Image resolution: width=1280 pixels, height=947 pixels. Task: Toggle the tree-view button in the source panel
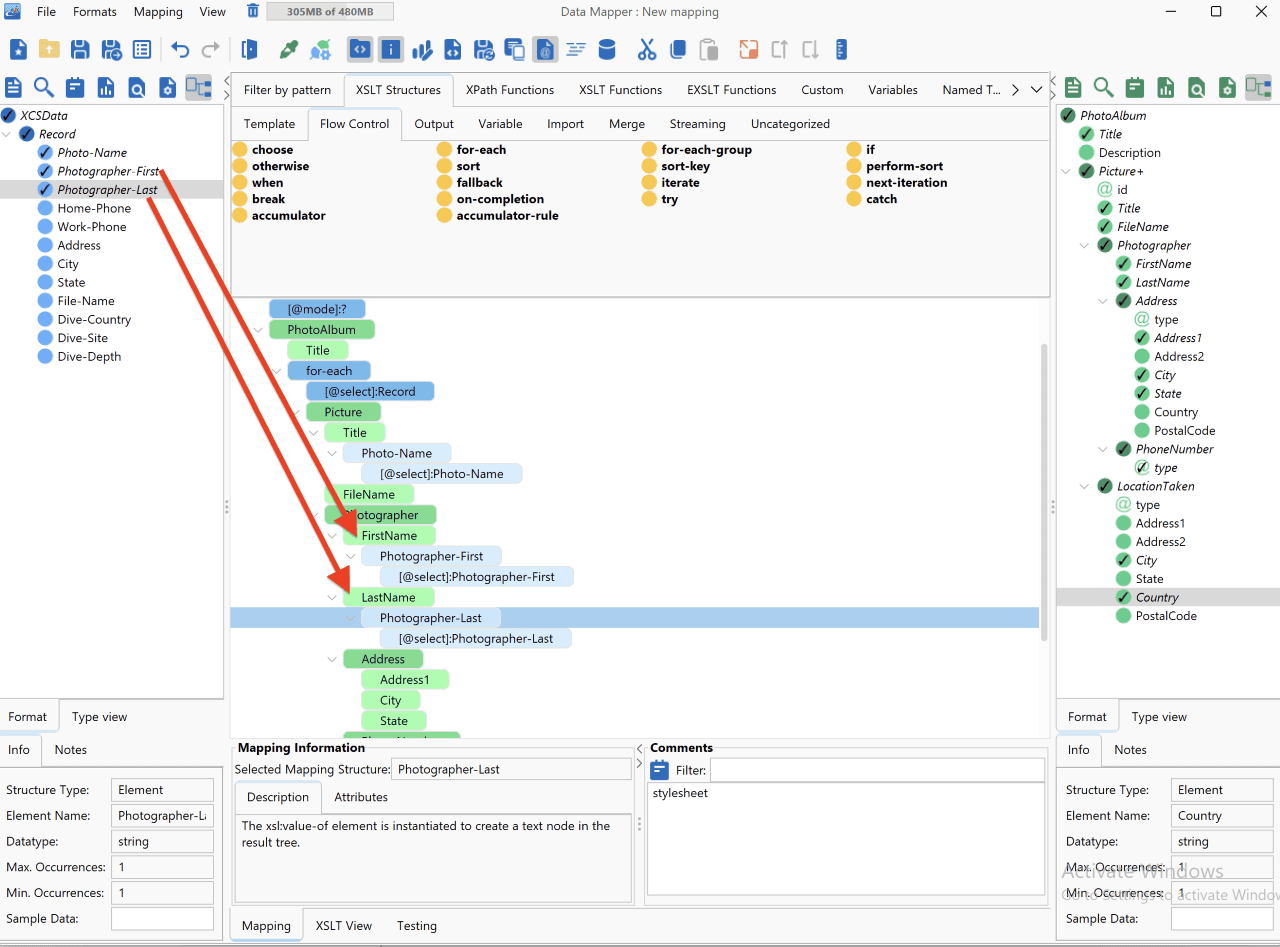[199, 87]
